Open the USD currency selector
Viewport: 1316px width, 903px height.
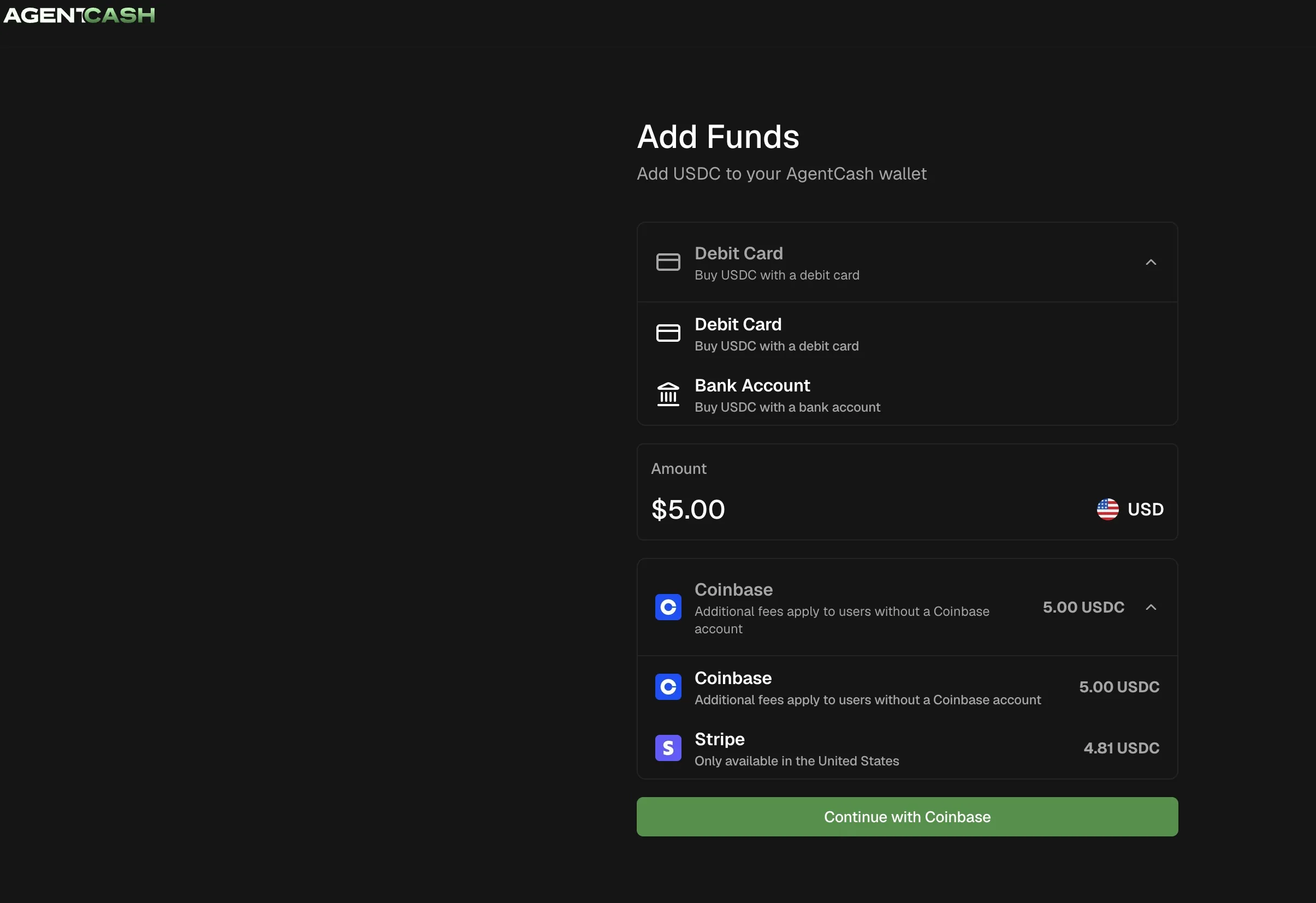coord(1130,509)
